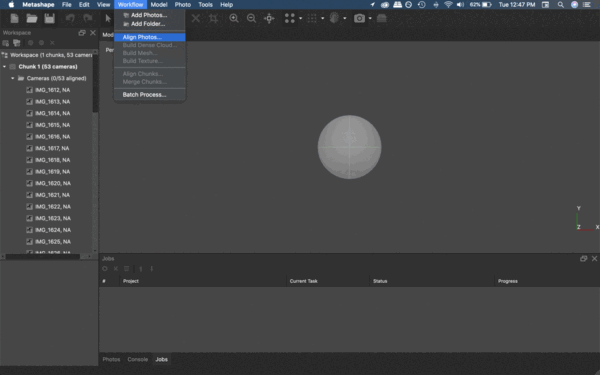Select Batch Process menu entry
This screenshot has height=375, width=600.
point(150,95)
